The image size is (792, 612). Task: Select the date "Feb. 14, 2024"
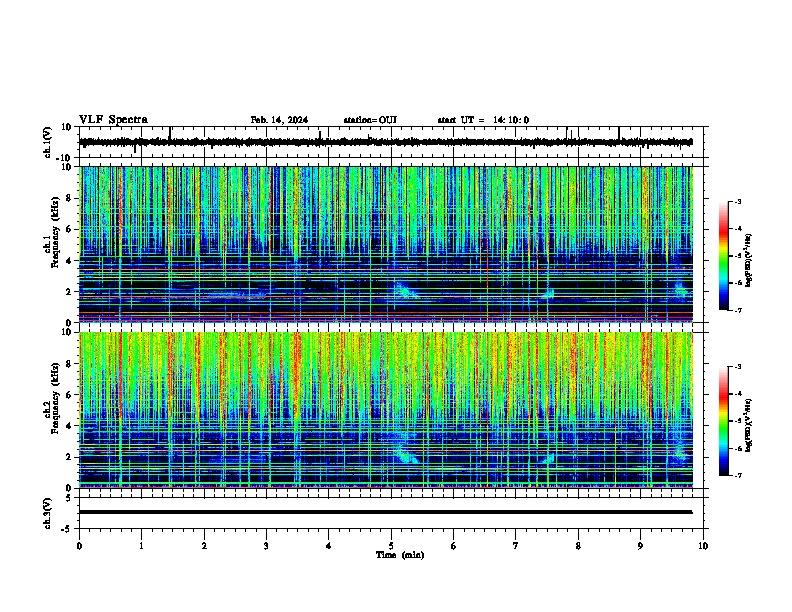pos(279,120)
